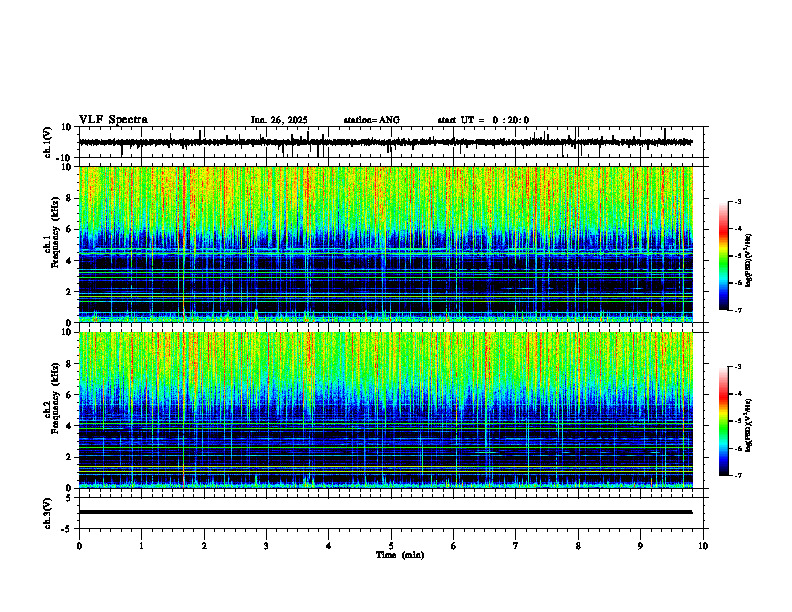The image size is (792, 612).
Task: Click the "ch.3(V)" axis label
Action: [48, 514]
